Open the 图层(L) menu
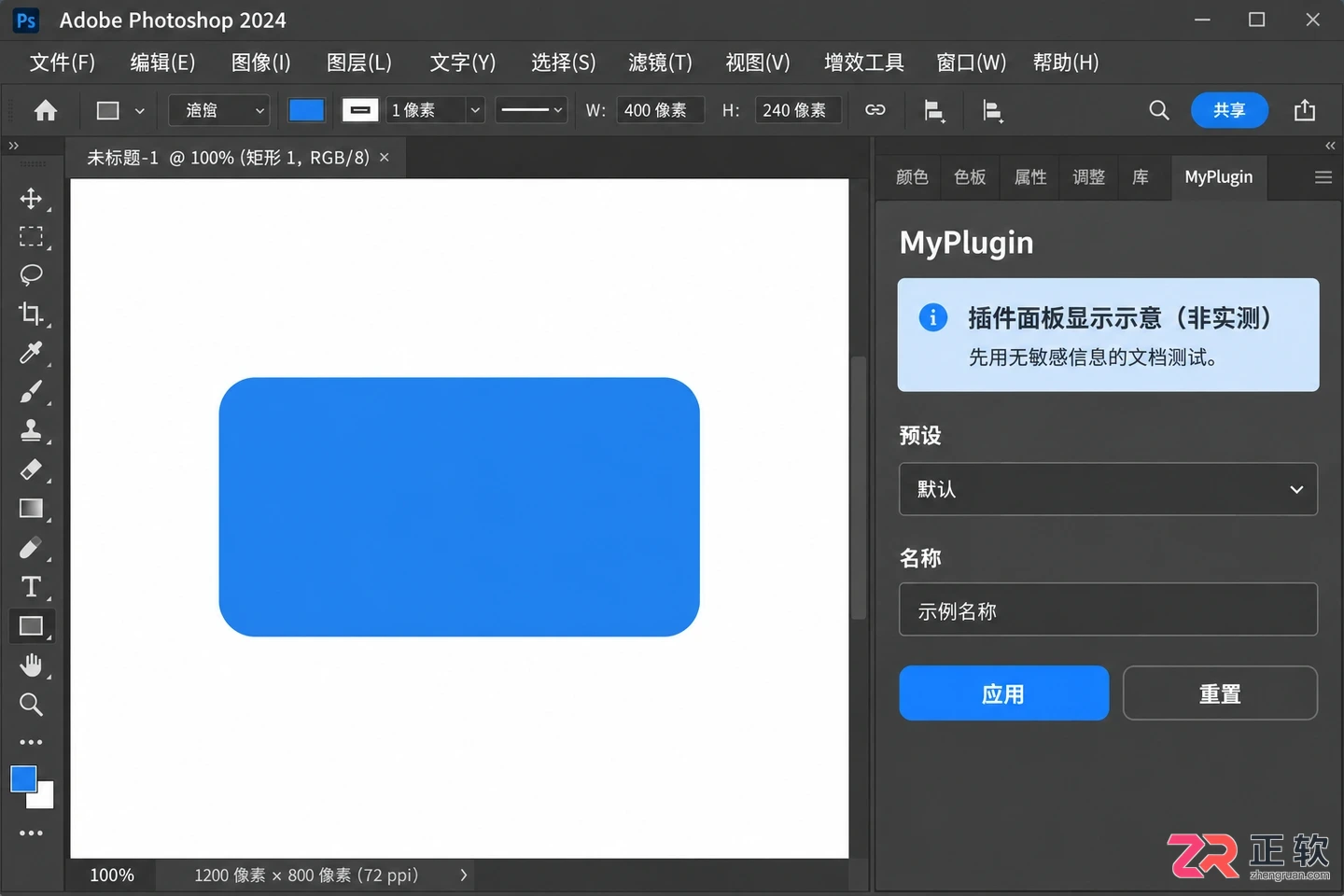1344x896 pixels. click(359, 63)
